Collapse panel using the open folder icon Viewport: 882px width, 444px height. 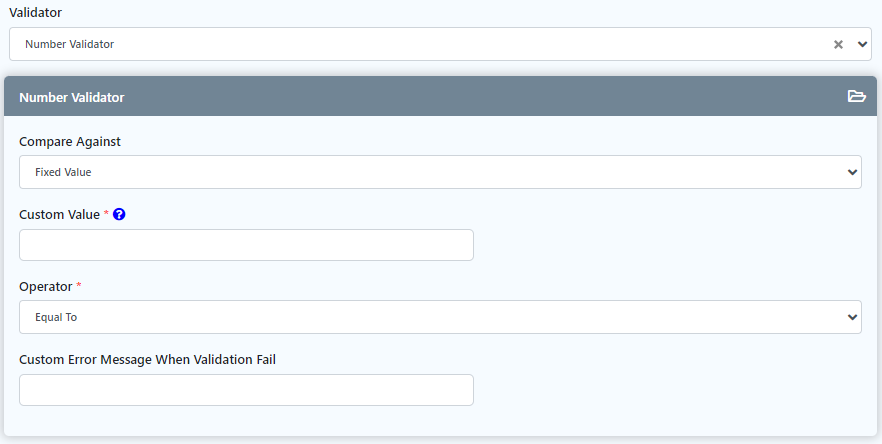coord(856,97)
